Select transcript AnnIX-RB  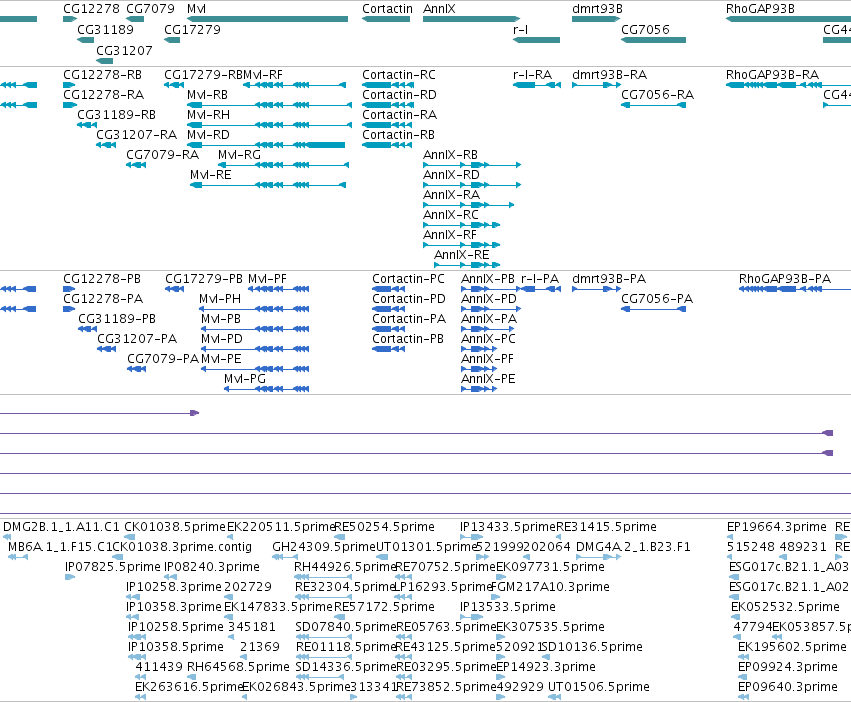[472, 165]
